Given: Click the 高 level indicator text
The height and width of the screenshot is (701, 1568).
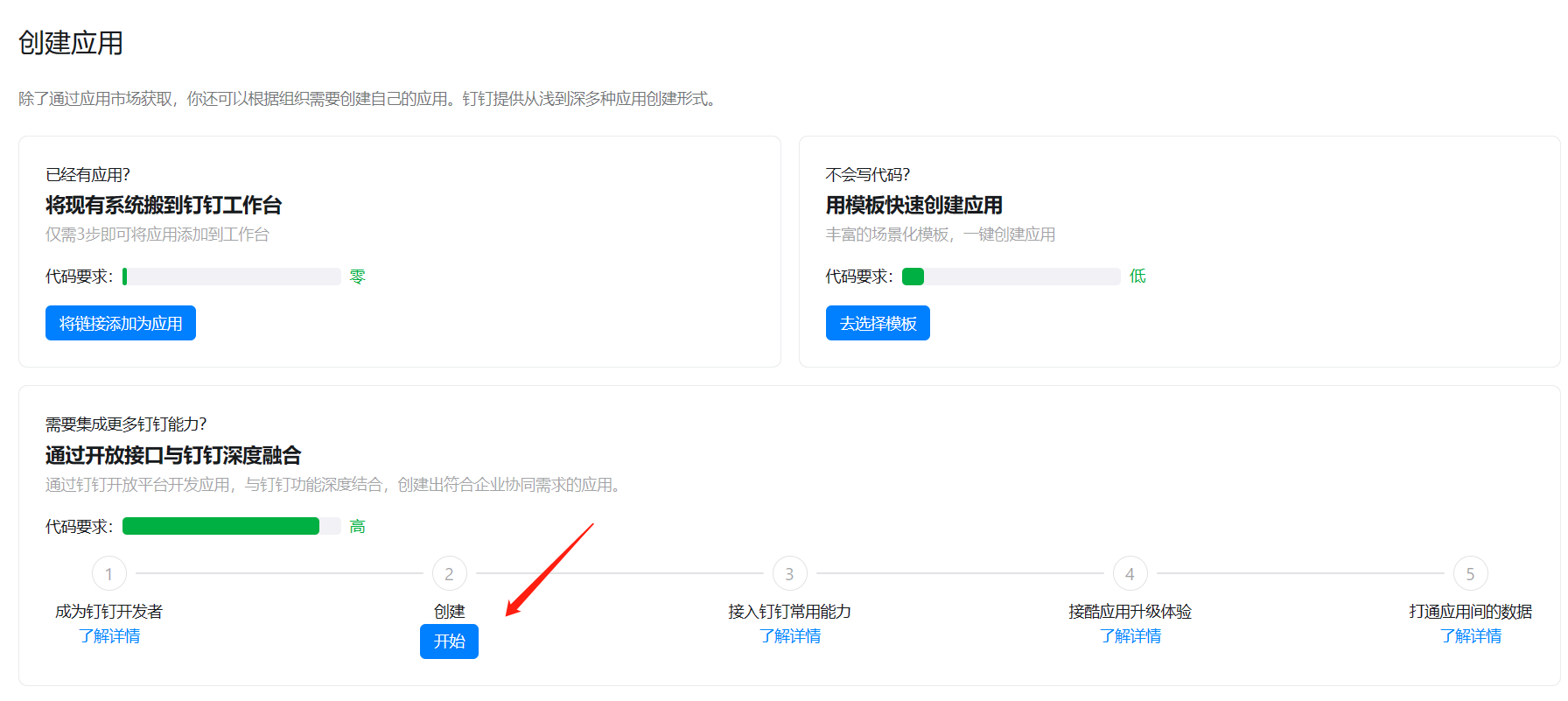Looking at the screenshot, I should pos(357,526).
